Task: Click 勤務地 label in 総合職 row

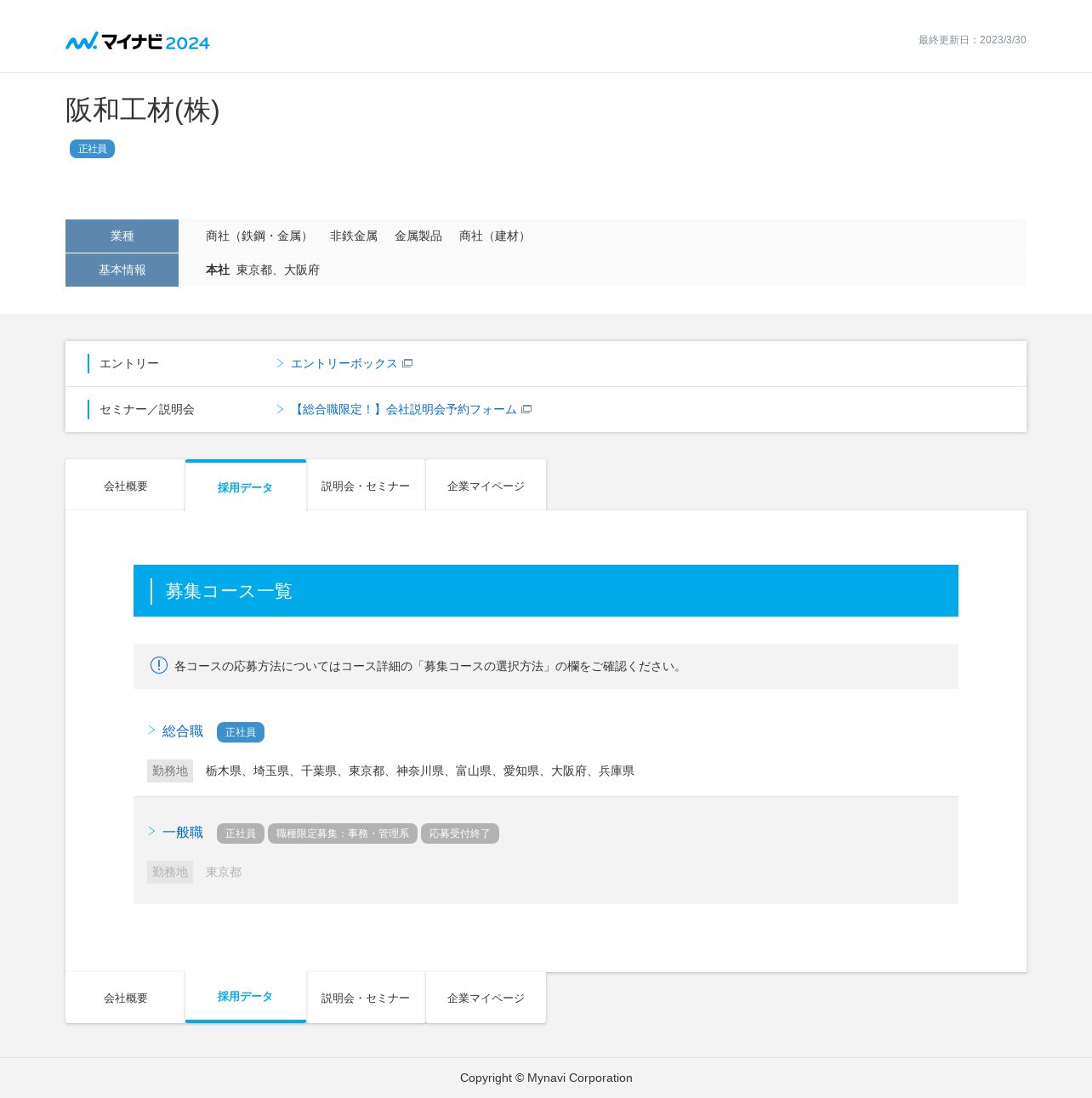Action: [x=170, y=771]
